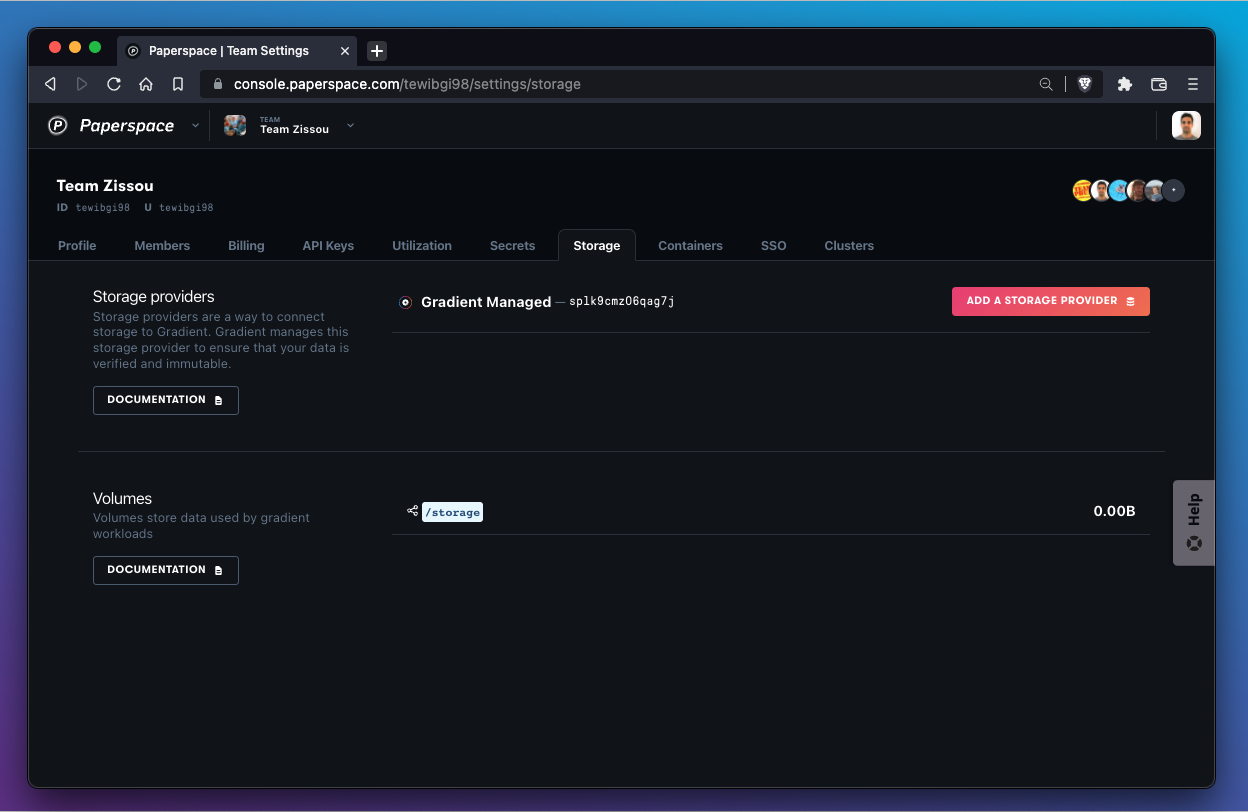Select the Storage tab

[597, 245]
